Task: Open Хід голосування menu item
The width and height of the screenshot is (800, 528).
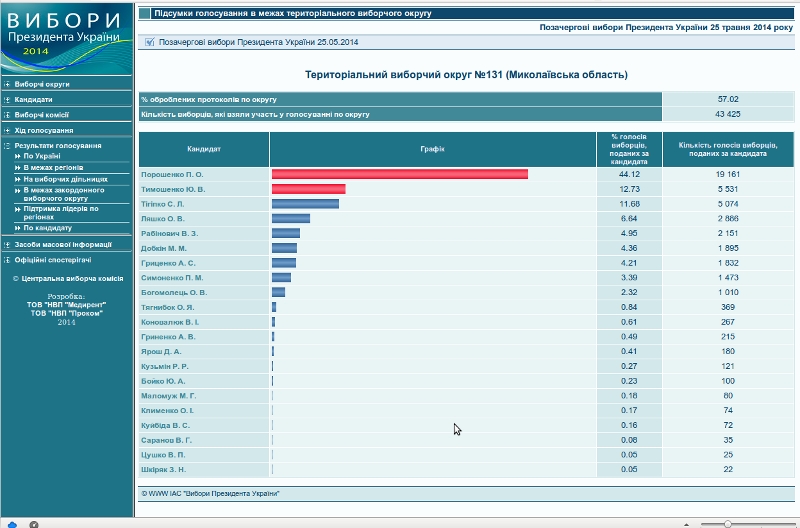Action: point(43,130)
